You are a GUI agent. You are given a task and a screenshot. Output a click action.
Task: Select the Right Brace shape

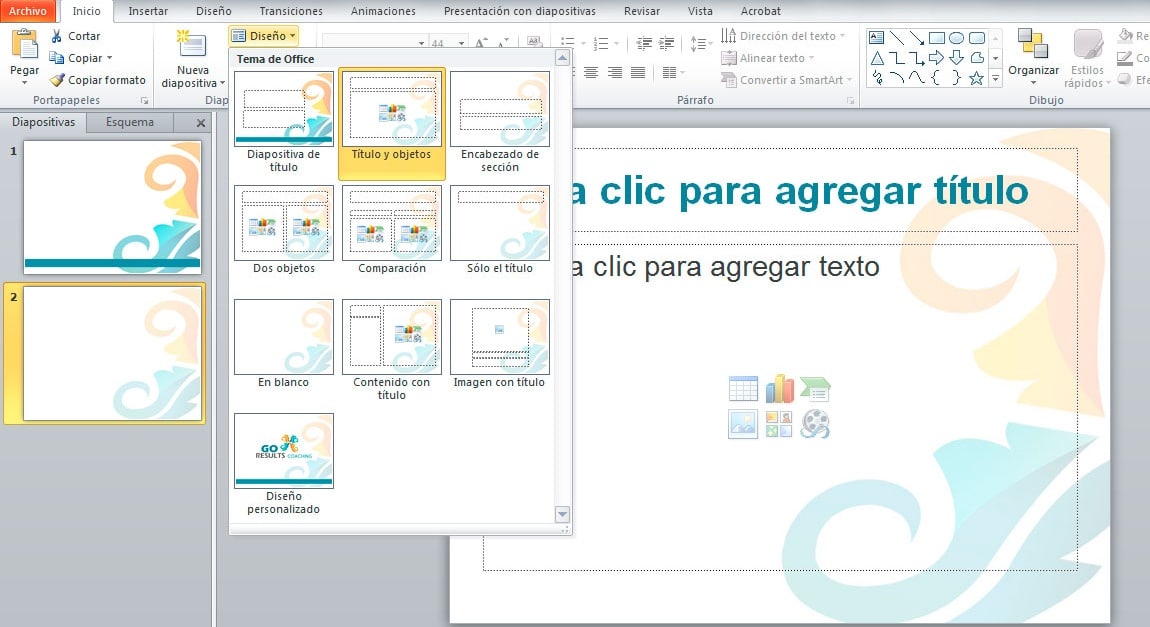click(956, 78)
